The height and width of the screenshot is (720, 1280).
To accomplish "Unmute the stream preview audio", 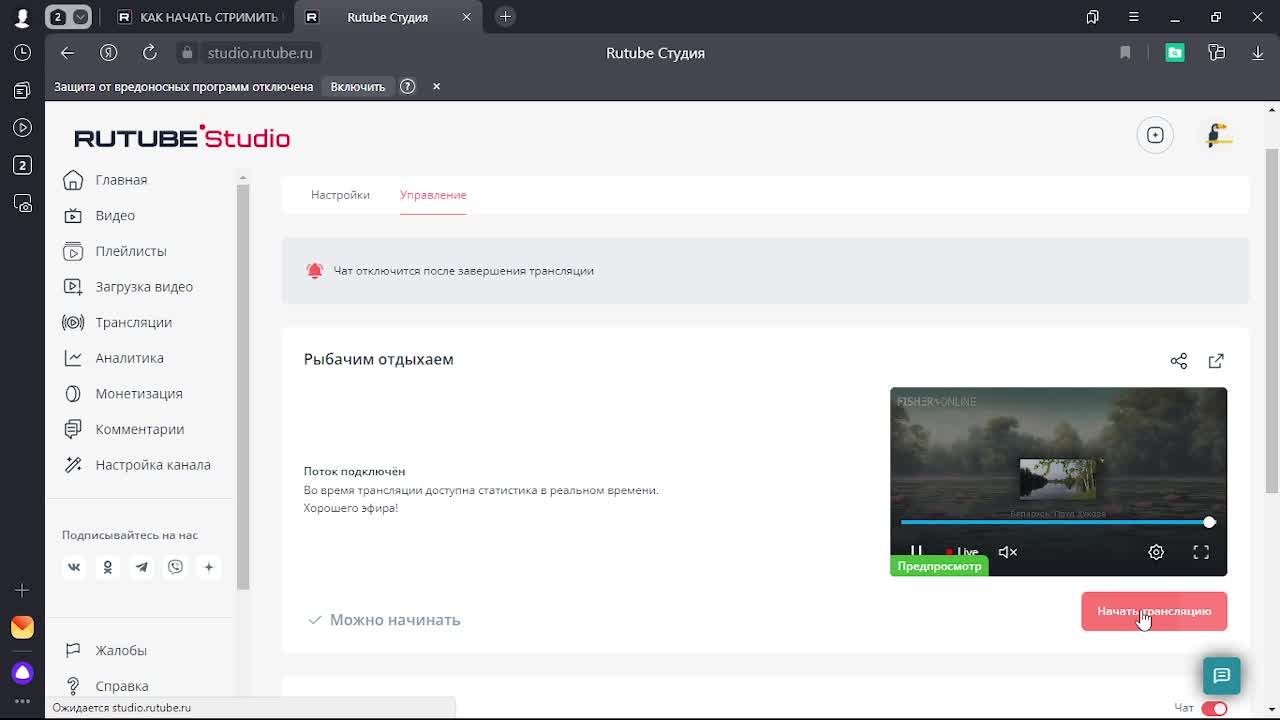I will 1008,552.
